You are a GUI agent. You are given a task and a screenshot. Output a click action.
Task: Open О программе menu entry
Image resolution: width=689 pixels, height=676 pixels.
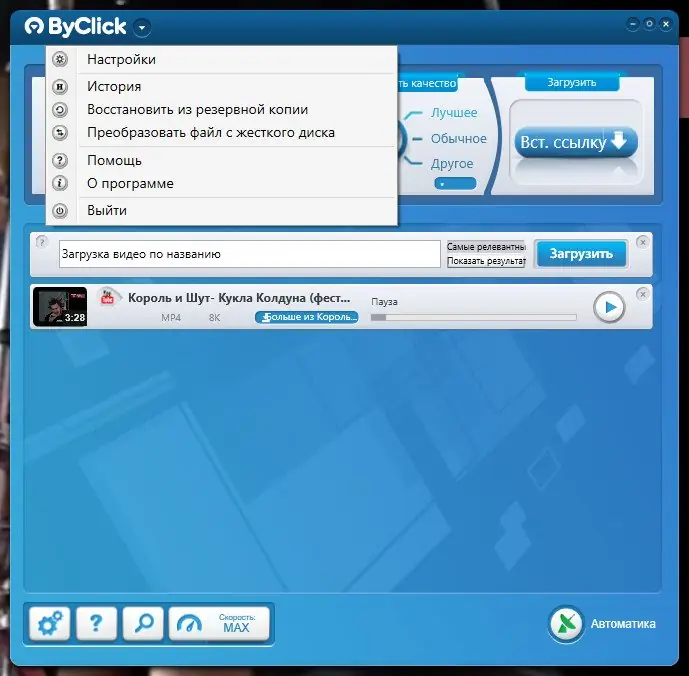pyautogui.click(x=130, y=183)
